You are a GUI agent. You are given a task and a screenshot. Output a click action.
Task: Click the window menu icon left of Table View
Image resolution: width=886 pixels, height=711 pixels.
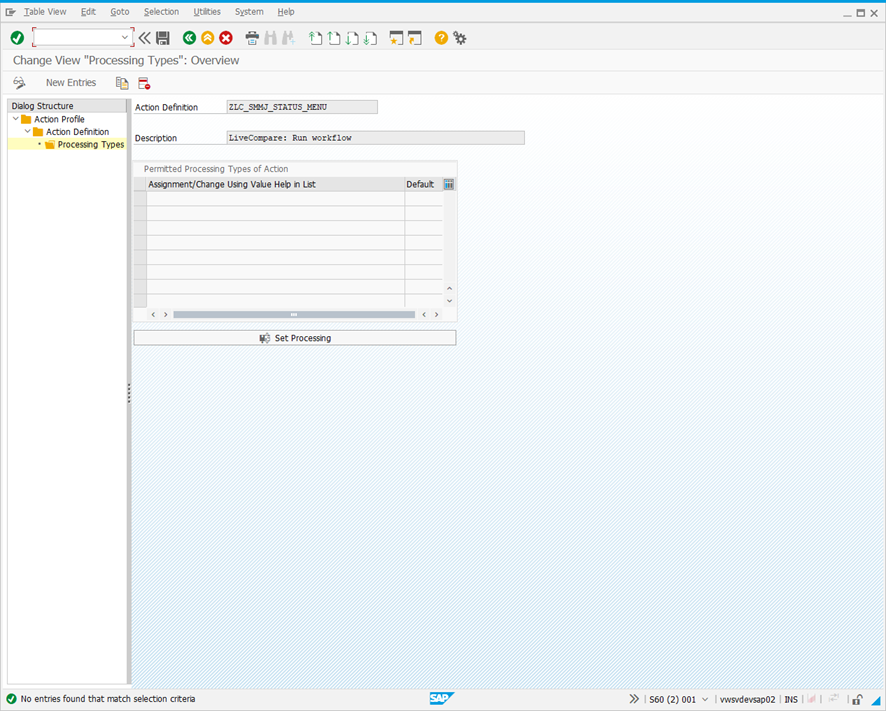pyautogui.click(x=10, y=12)
